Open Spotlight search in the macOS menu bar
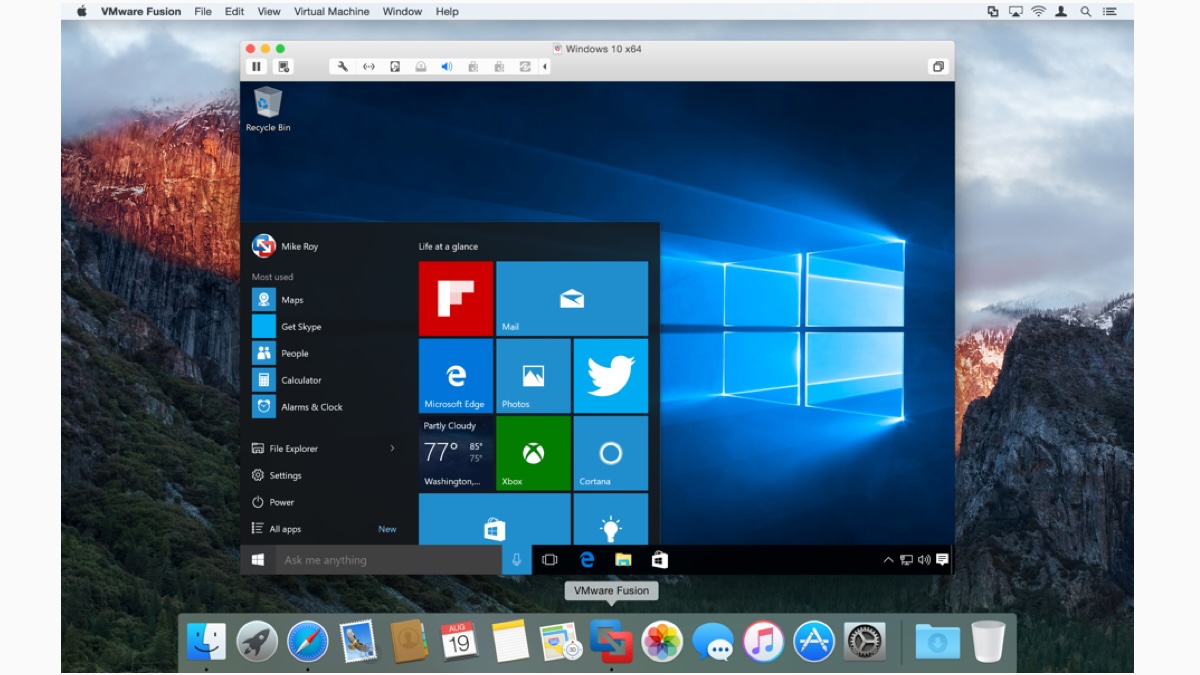The width and height of the screenshot is (1200, 675). coord(1086,11)
